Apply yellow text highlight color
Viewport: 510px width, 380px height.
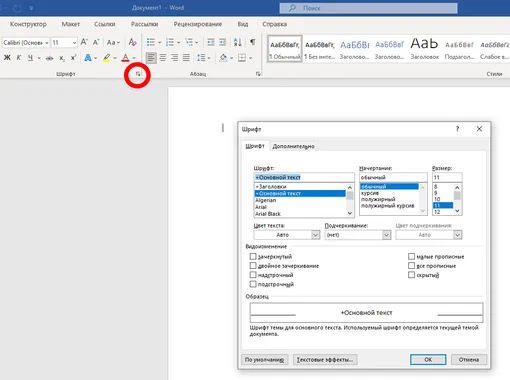106,58
